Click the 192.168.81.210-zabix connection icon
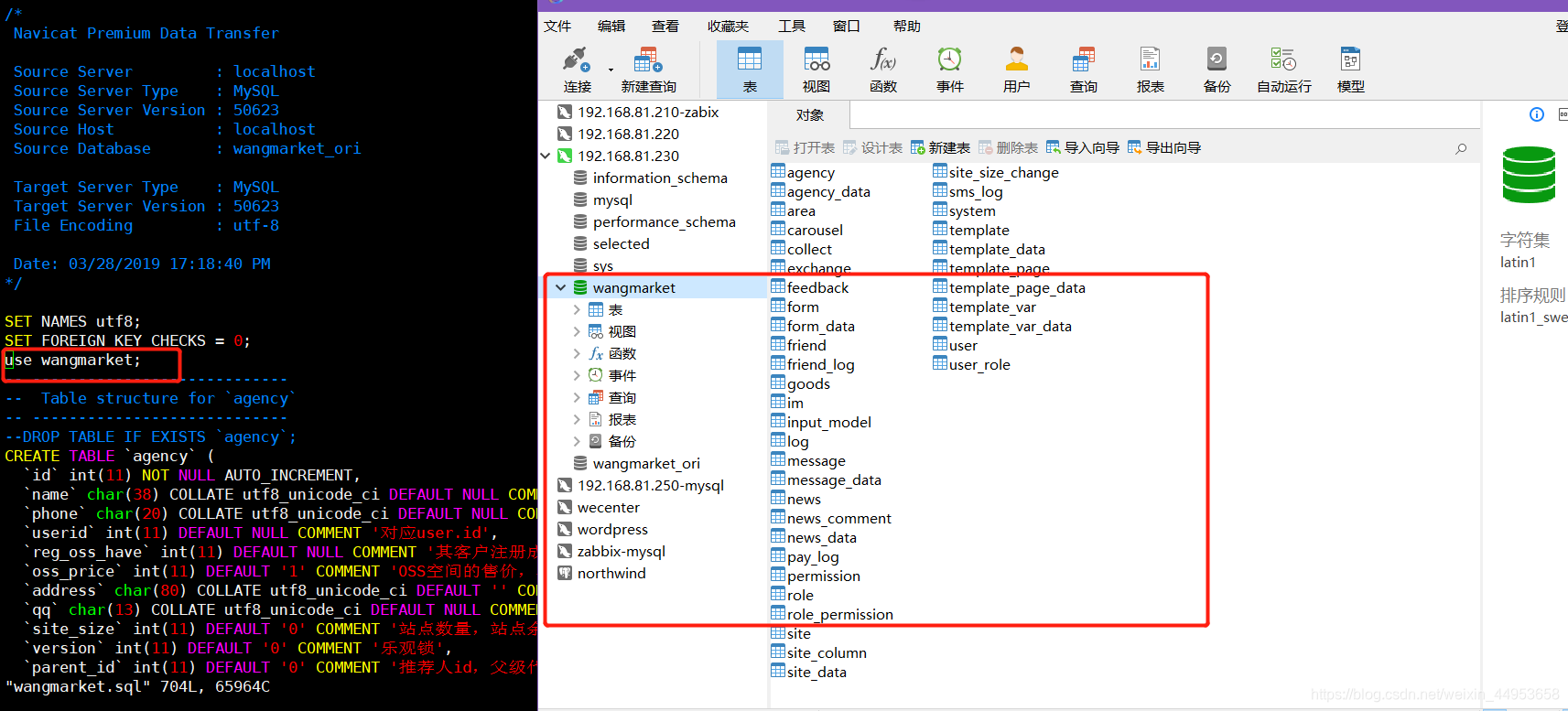The height and width of the screenshot is (711, 1568). [x=565, y=112]
